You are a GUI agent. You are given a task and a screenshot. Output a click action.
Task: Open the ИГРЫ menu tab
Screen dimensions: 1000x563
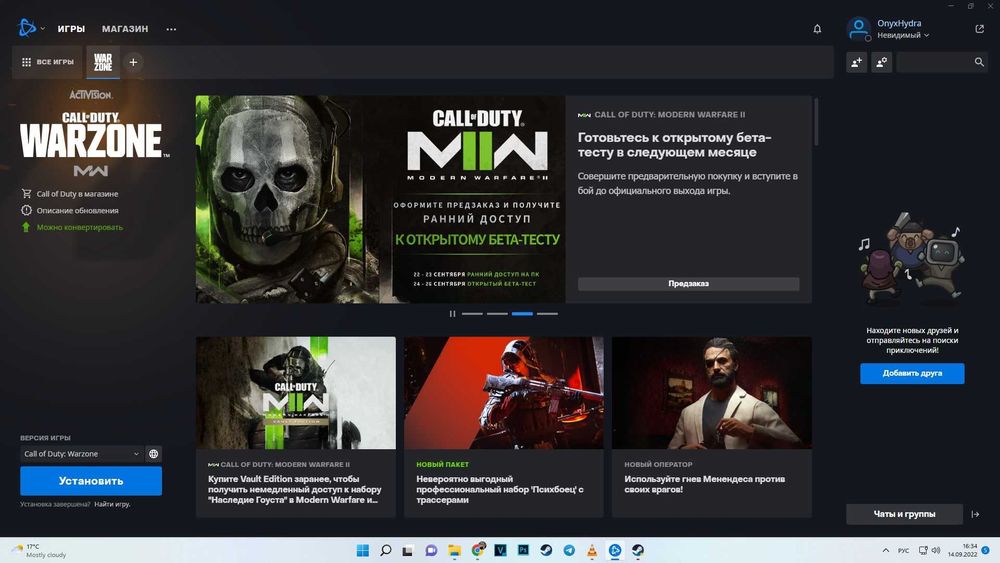coord(71,29)
